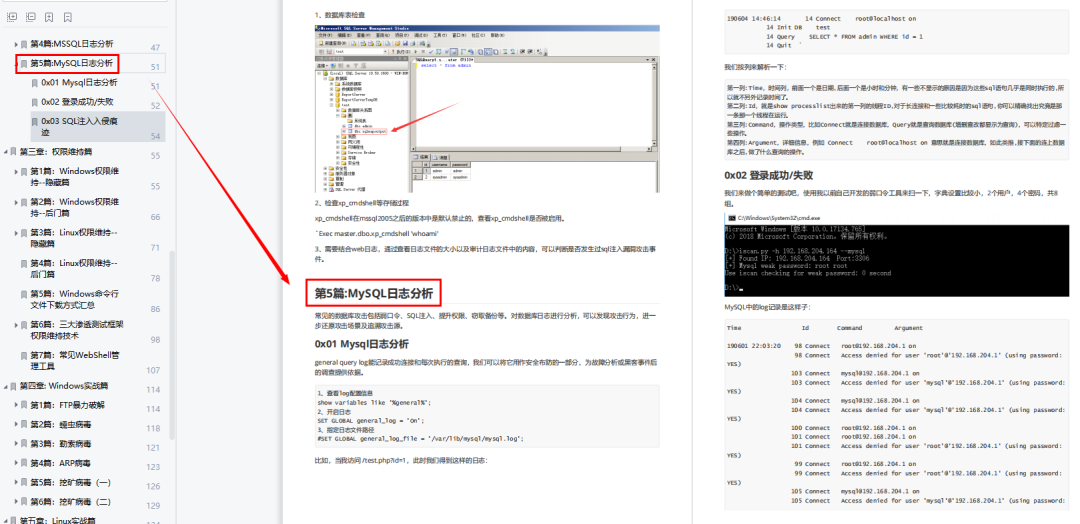Click bookmark icon beside 第3篇：勒索病毒
1080x524 pixels.
tap(24, 444)
